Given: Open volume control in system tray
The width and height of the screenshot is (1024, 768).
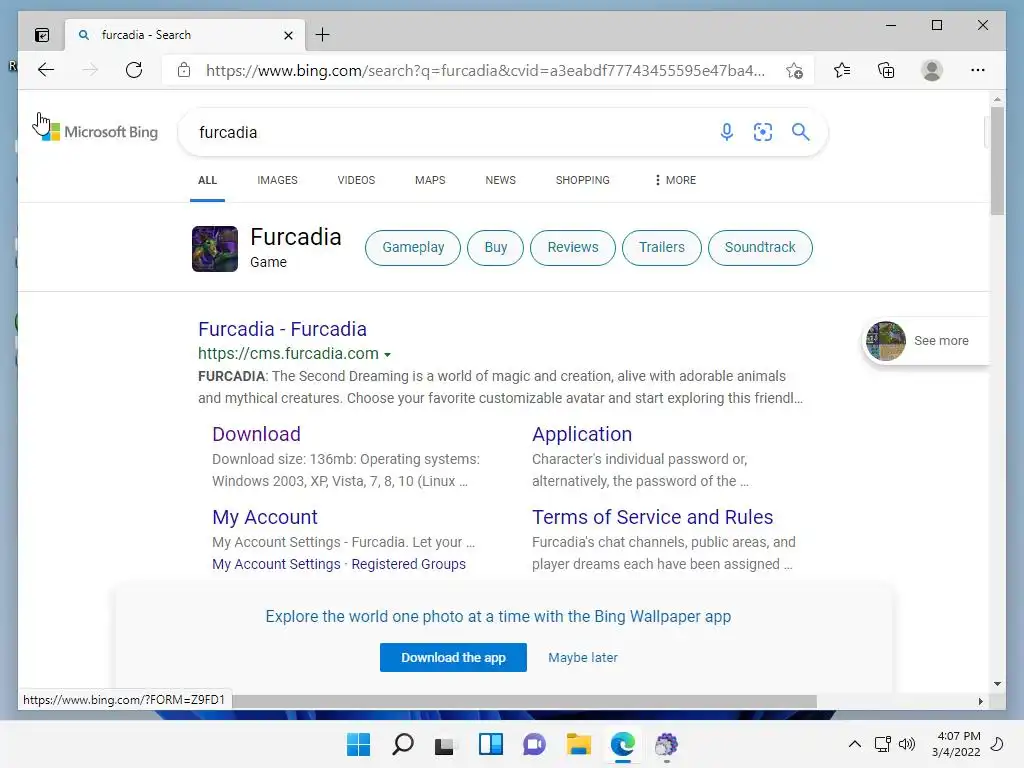Looking at the screenshot, I should pos(907,744).
